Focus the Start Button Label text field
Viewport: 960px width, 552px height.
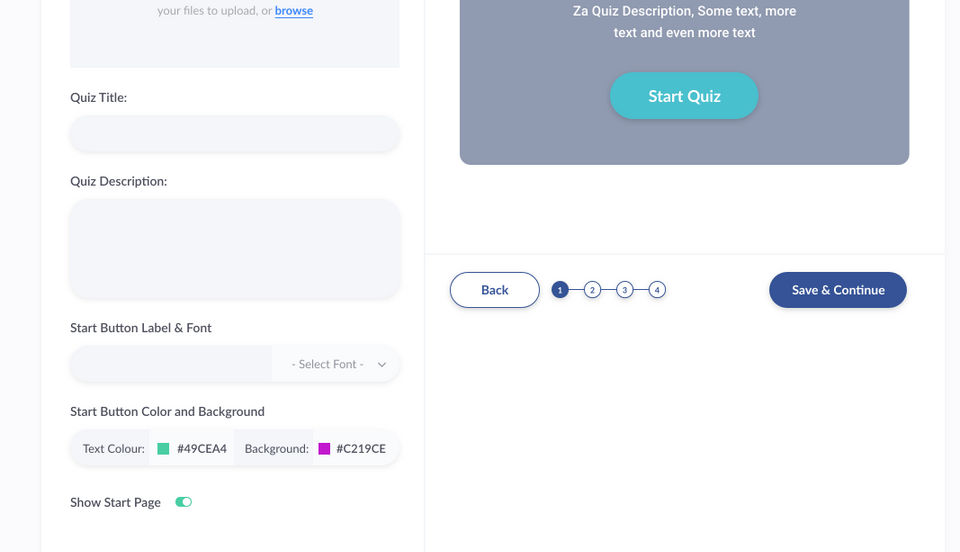click(x=170, y=364)
